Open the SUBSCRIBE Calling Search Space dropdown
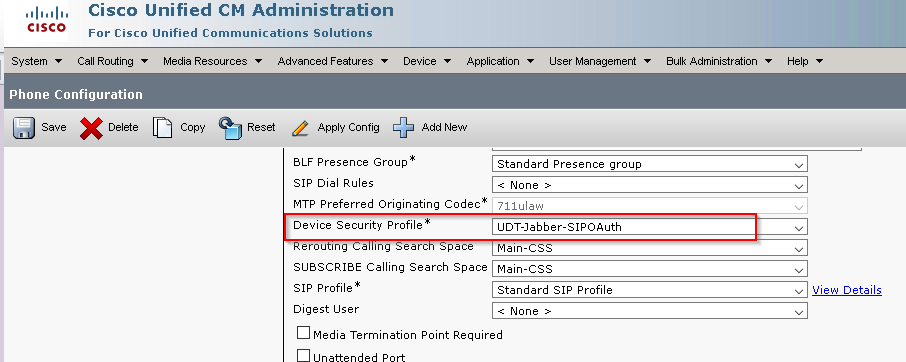This screenshot has height=362, width=906. [649, 268]
